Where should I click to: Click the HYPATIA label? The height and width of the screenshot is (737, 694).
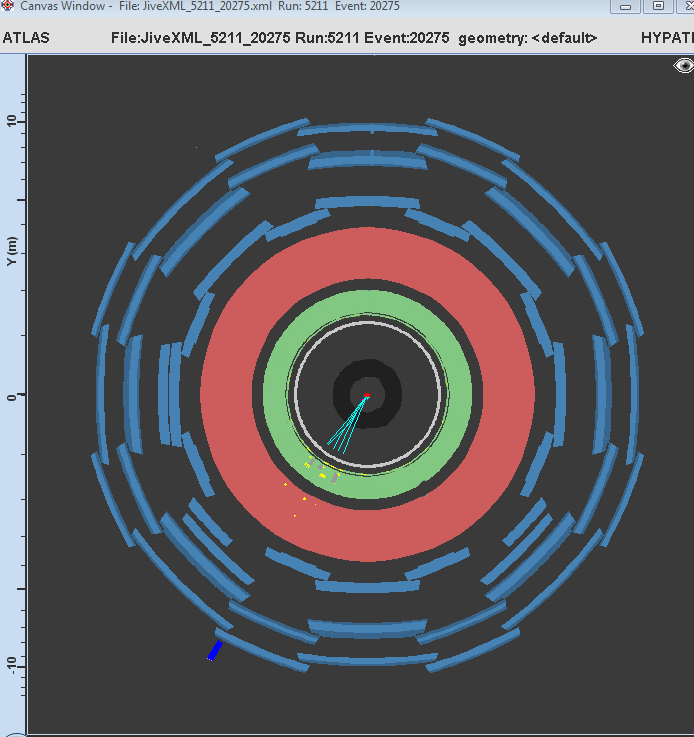(667, 38)
